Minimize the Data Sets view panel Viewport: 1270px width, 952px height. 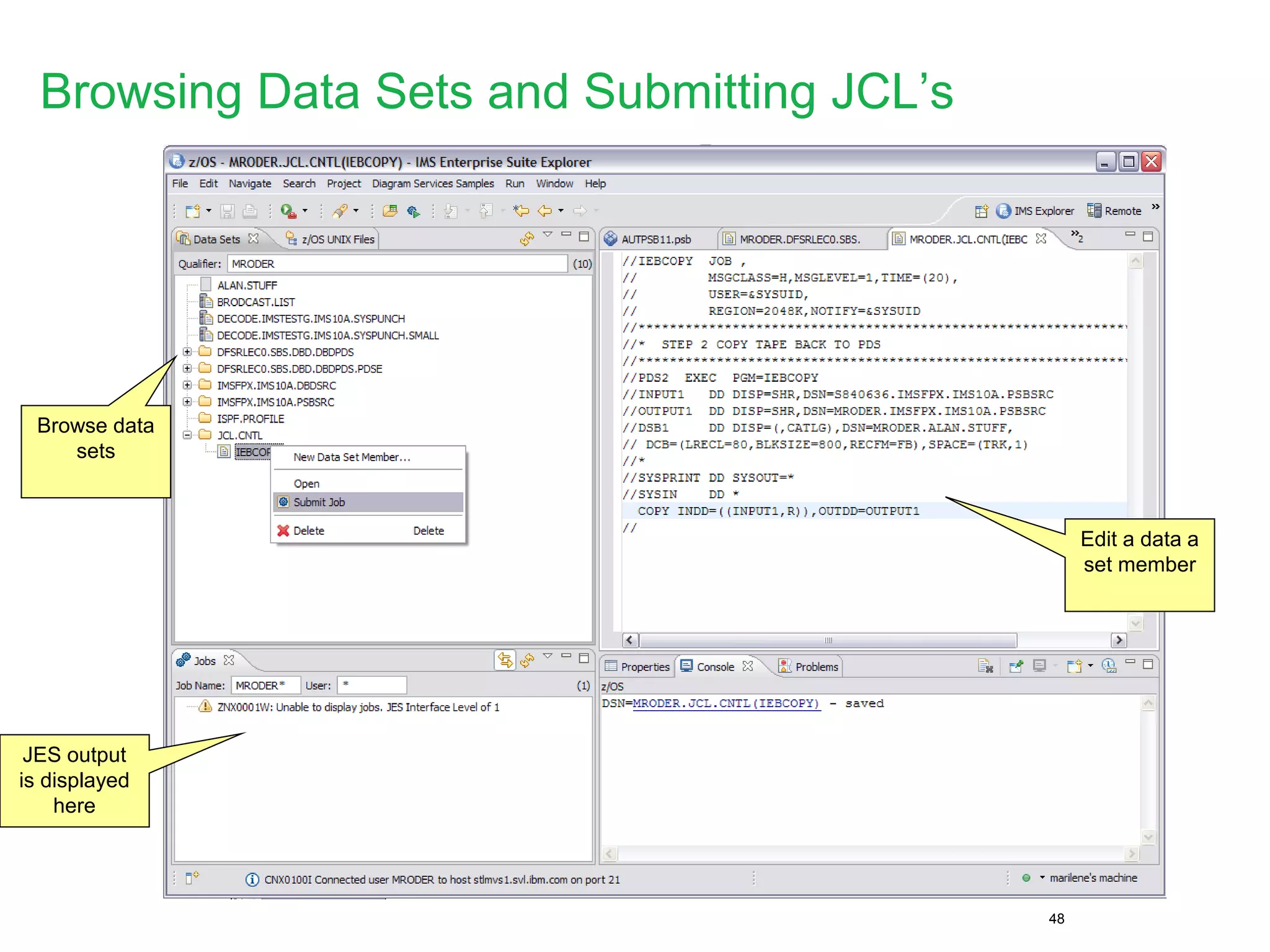tap(566, 235)
